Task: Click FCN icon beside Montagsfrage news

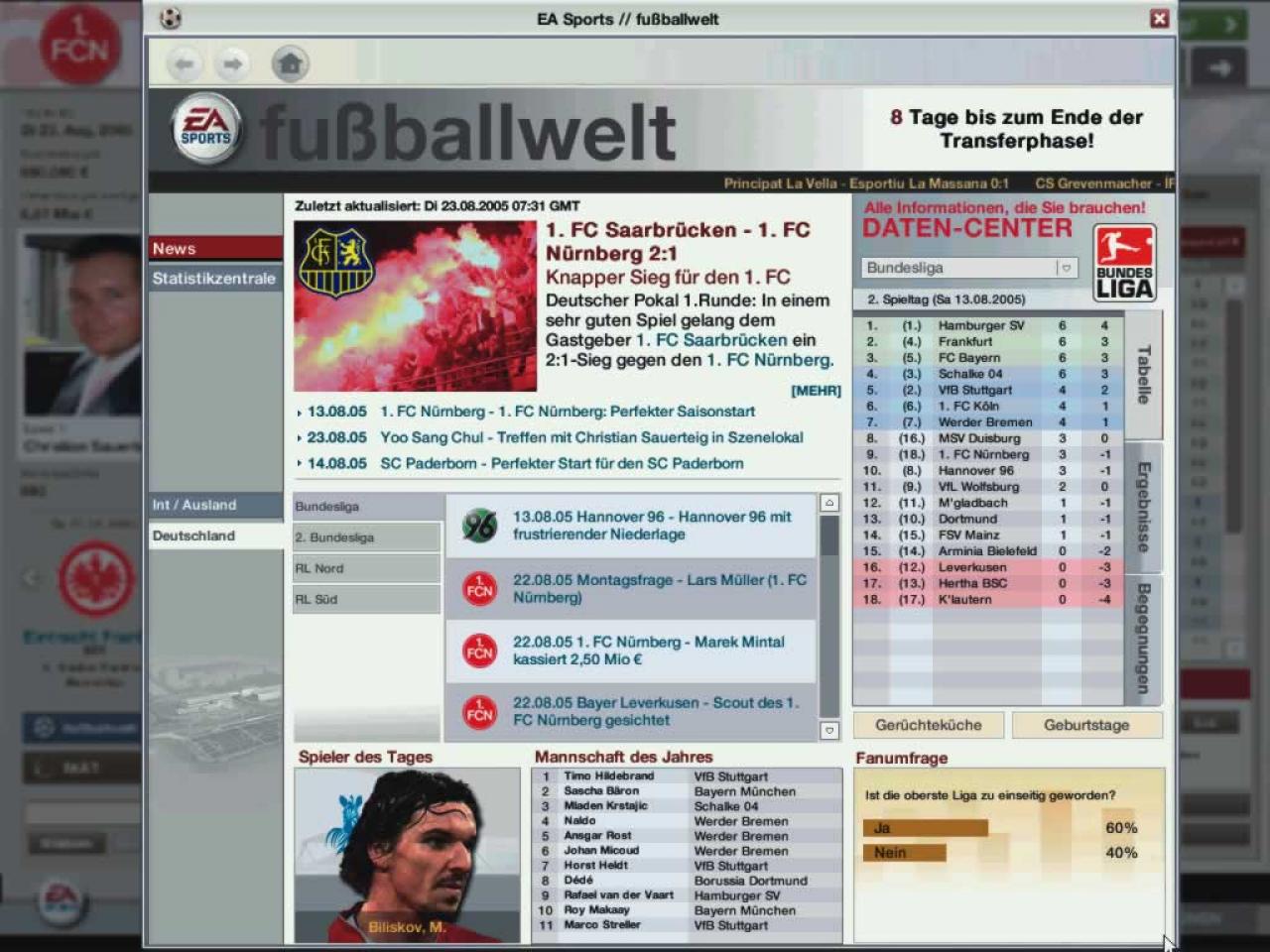Action: tap(480, 589)
